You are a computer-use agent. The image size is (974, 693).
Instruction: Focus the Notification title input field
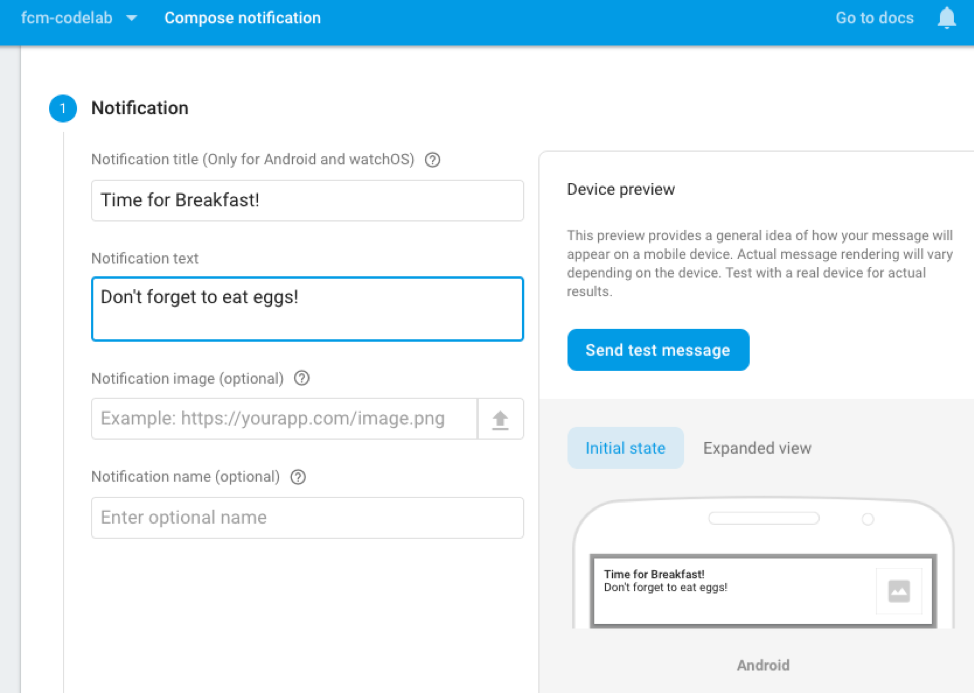[307, 200]
